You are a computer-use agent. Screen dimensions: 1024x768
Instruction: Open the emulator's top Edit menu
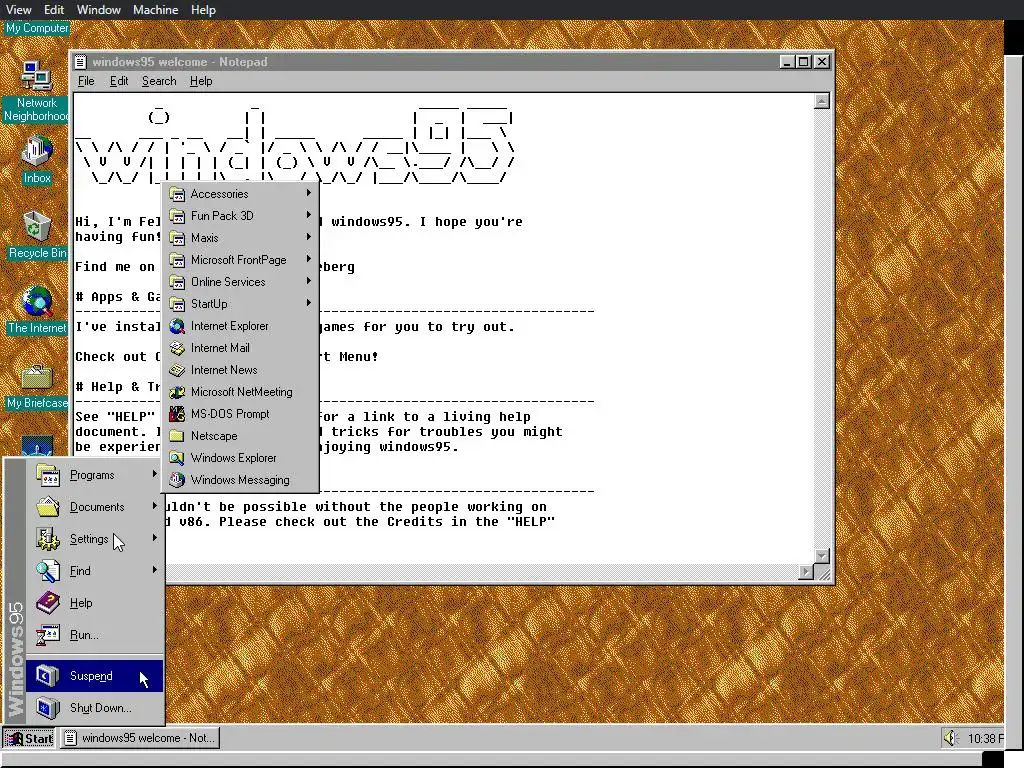click(54, 10)
